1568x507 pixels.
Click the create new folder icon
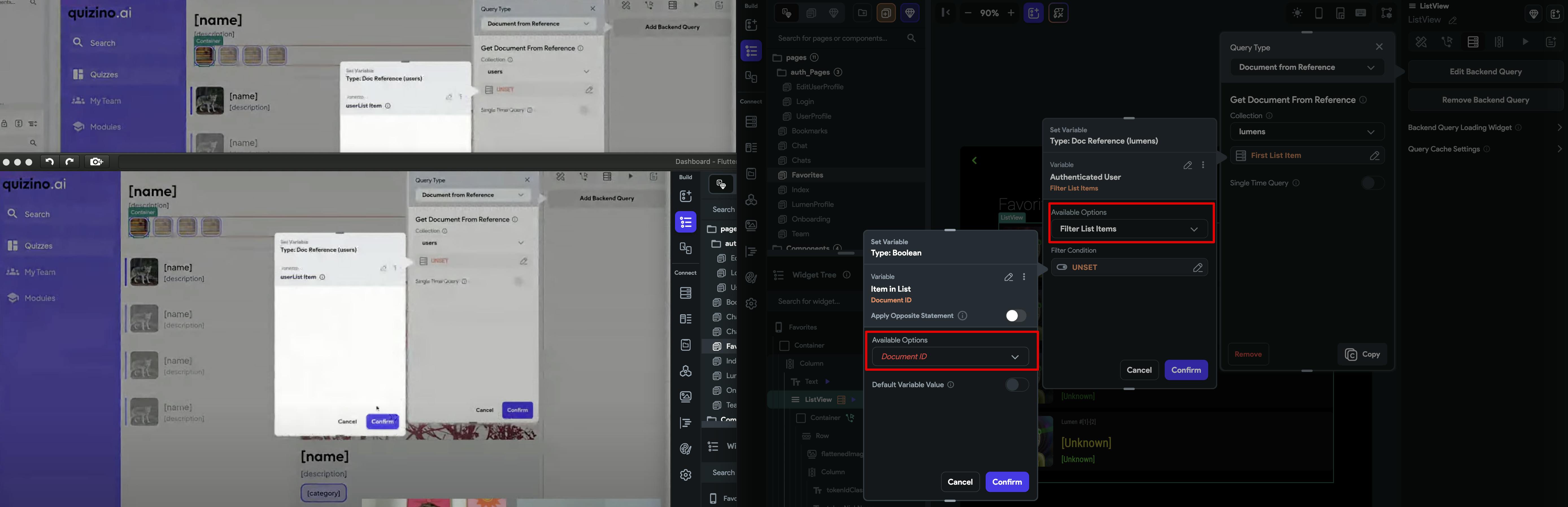pyautogui.click(x=862, y=13)
